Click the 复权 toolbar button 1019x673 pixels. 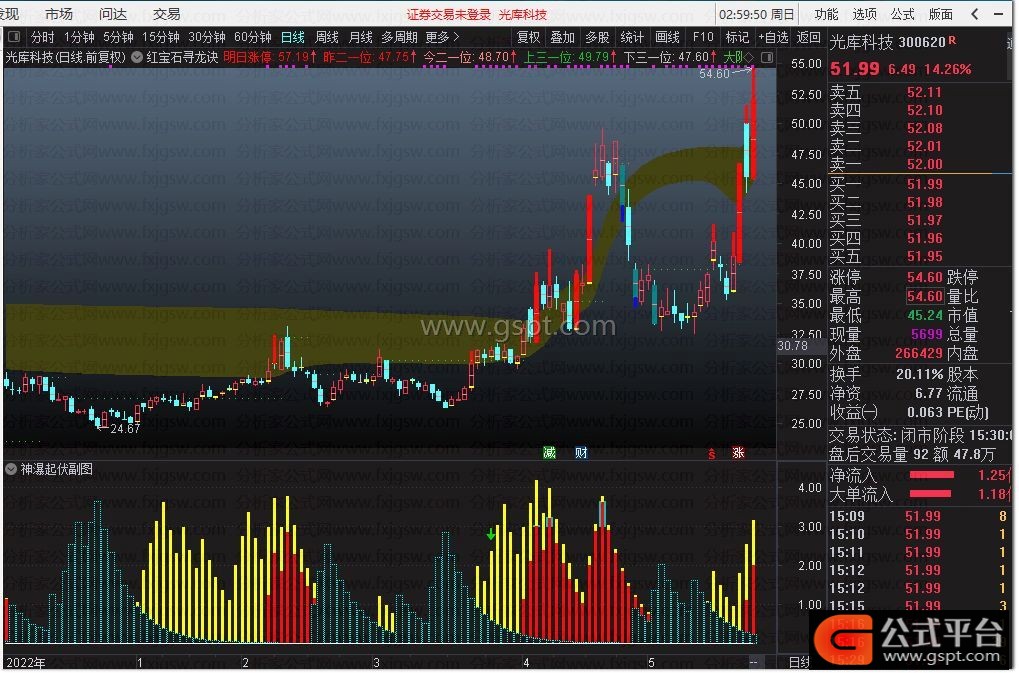point(528,38)
